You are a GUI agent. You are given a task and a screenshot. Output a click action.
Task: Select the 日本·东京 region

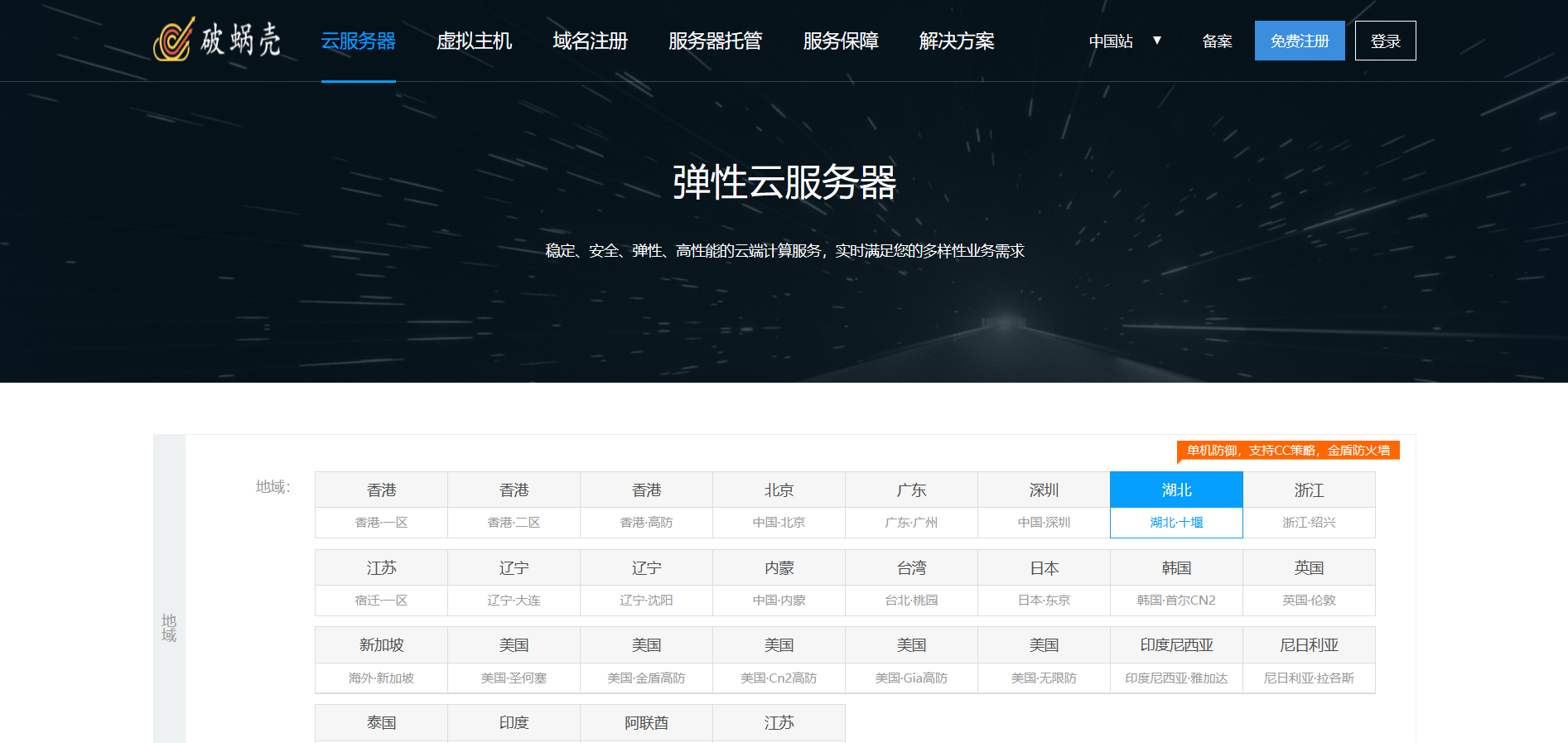click(1044, 583)
